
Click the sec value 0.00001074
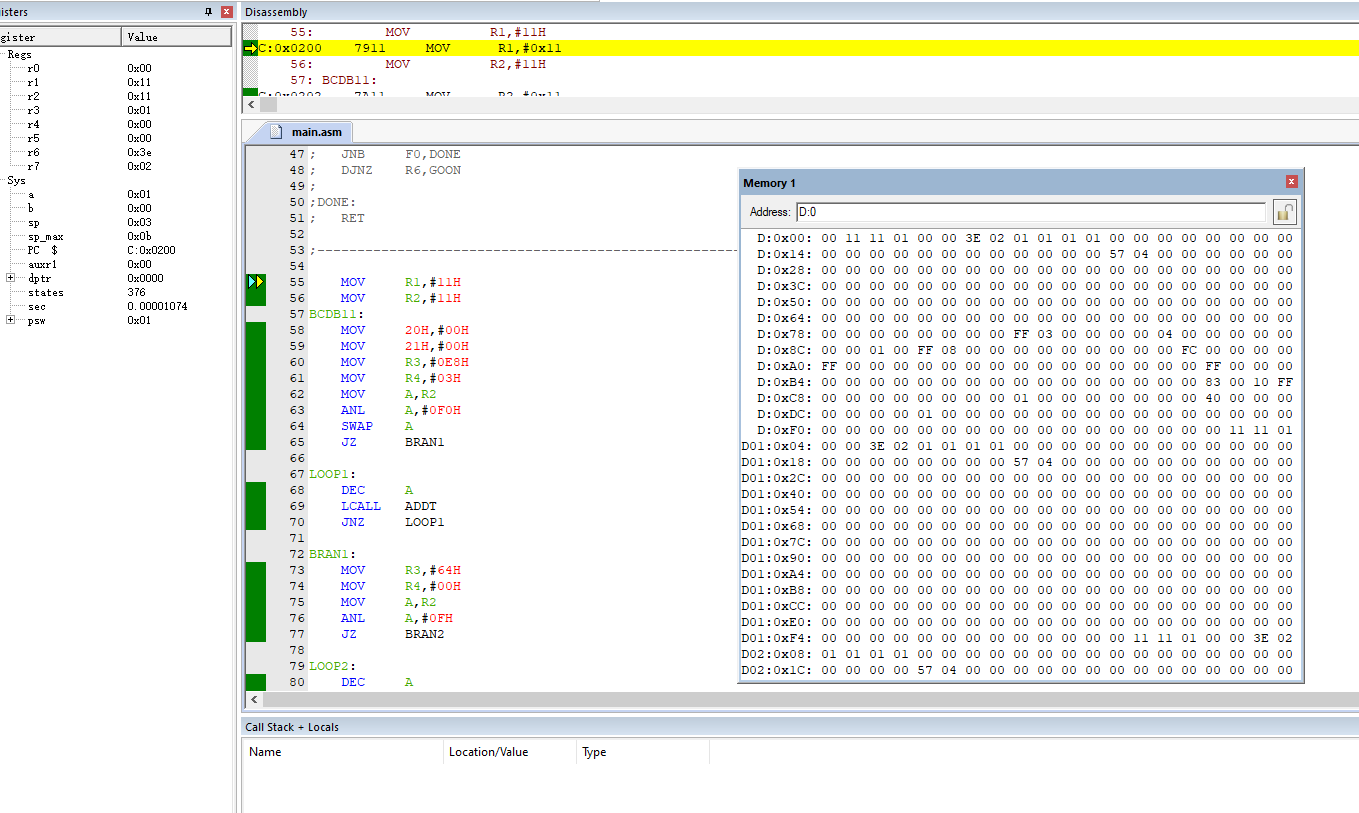coord(157,306)
